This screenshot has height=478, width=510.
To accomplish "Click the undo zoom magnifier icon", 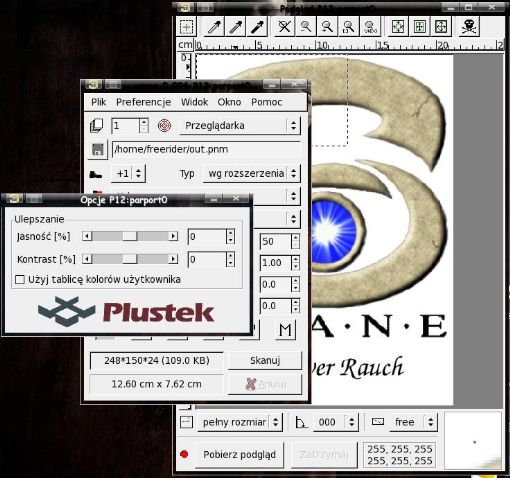I will coord(370,27).
